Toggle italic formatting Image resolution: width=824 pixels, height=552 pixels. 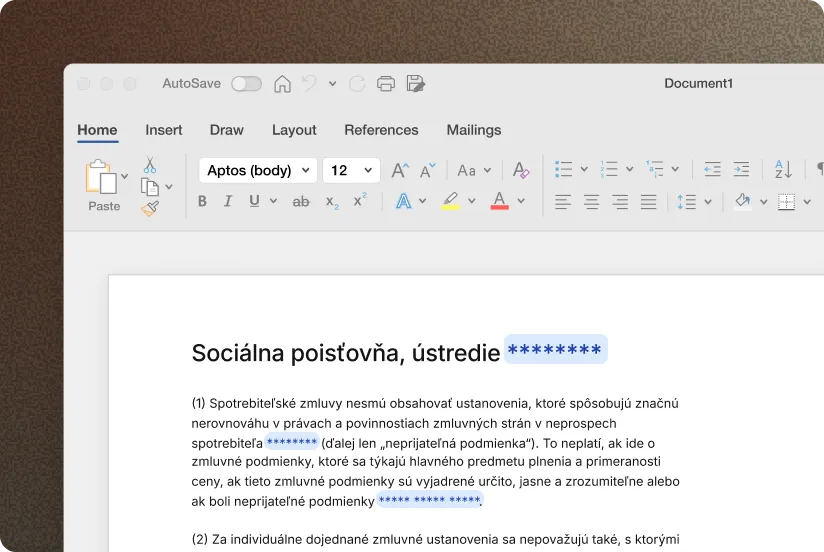pos(228,201)
